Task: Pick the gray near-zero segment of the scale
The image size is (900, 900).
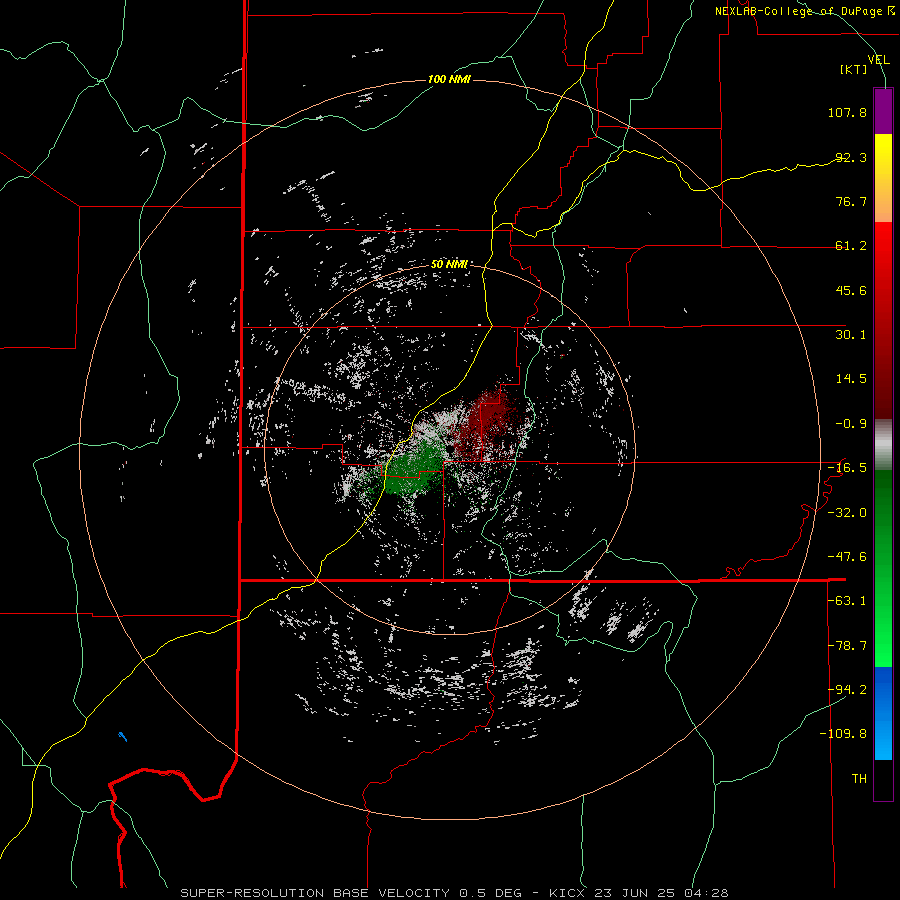Action: tap(883, 445)
